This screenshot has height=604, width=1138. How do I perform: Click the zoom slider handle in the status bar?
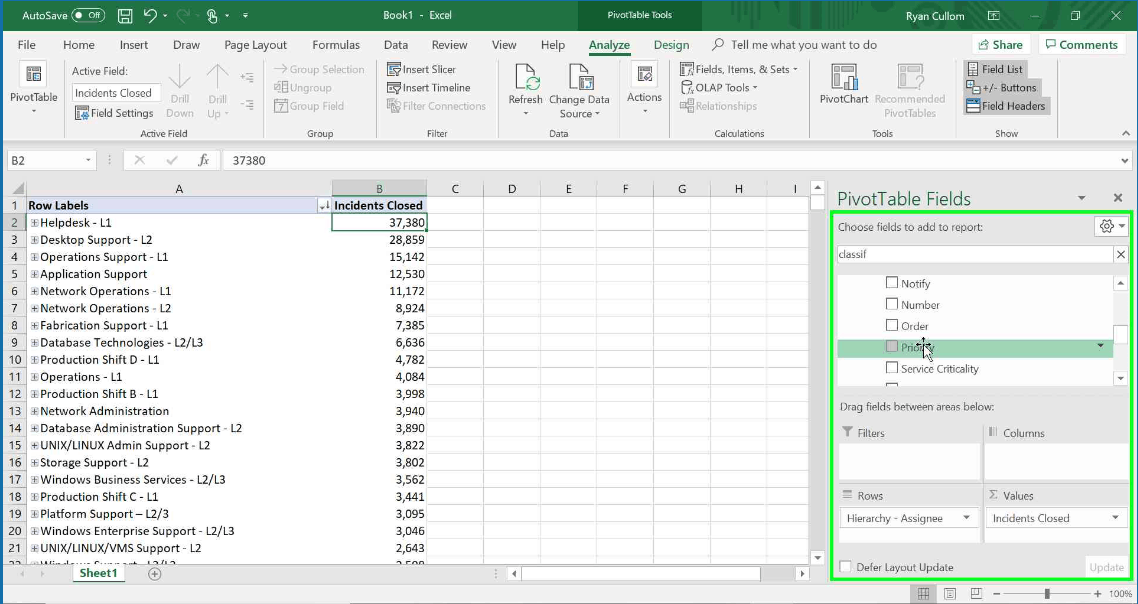pos(1047,594)
